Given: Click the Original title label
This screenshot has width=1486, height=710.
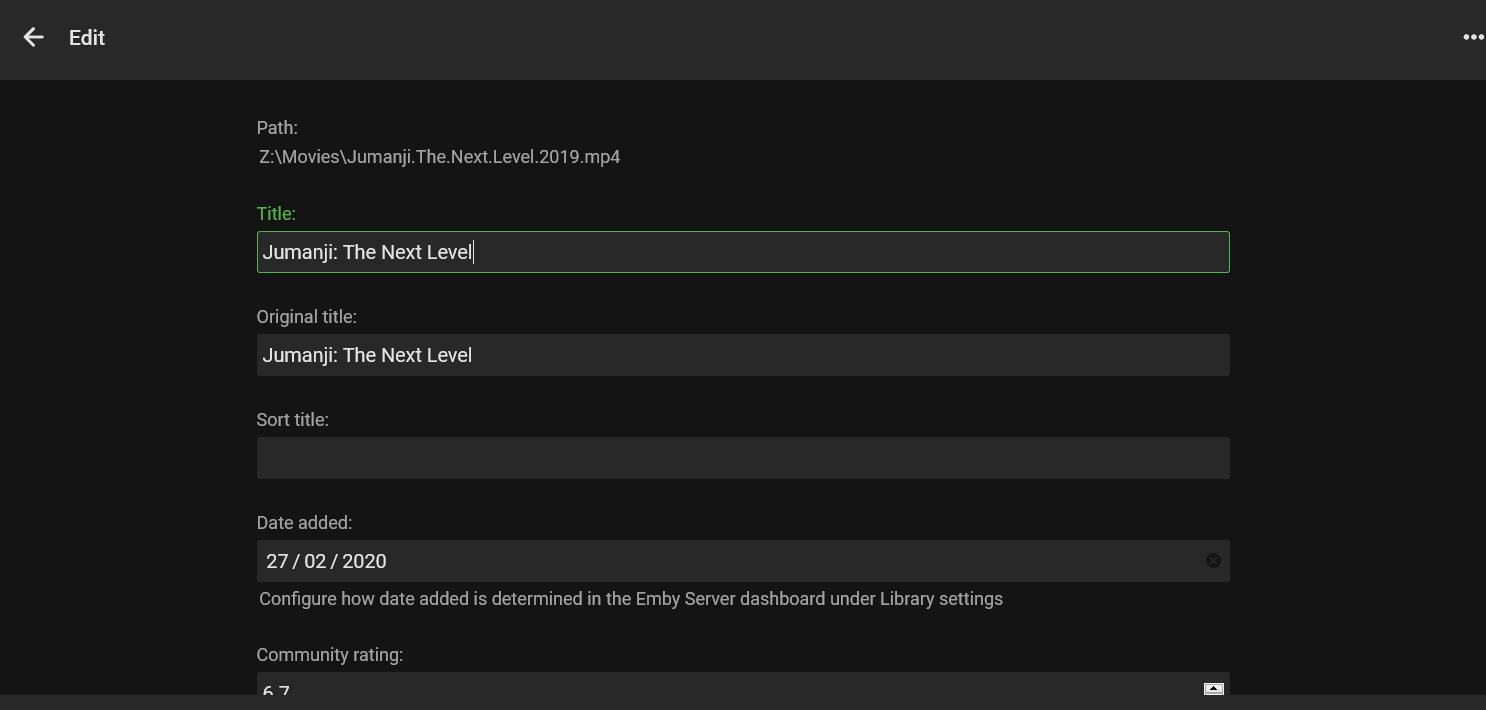Looking at the screenshot, I should coord(306,317).
